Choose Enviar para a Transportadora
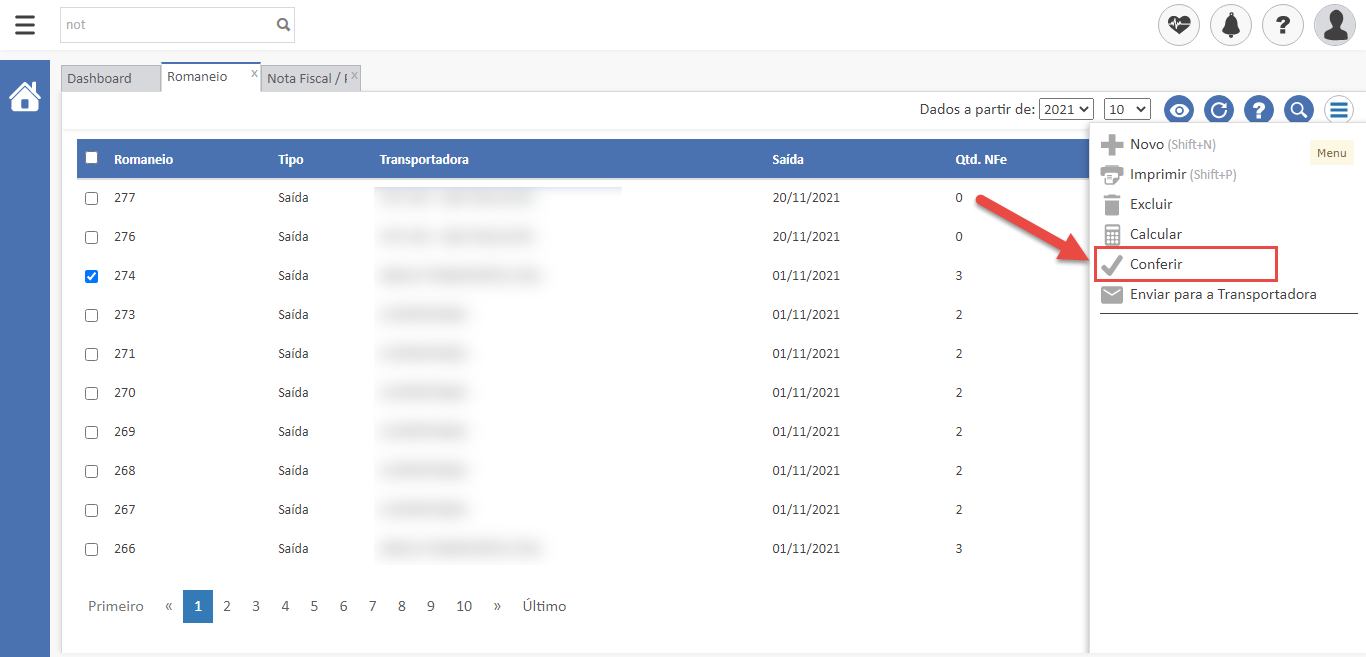The image size is (1366, 657). (x=1222, y=294)
